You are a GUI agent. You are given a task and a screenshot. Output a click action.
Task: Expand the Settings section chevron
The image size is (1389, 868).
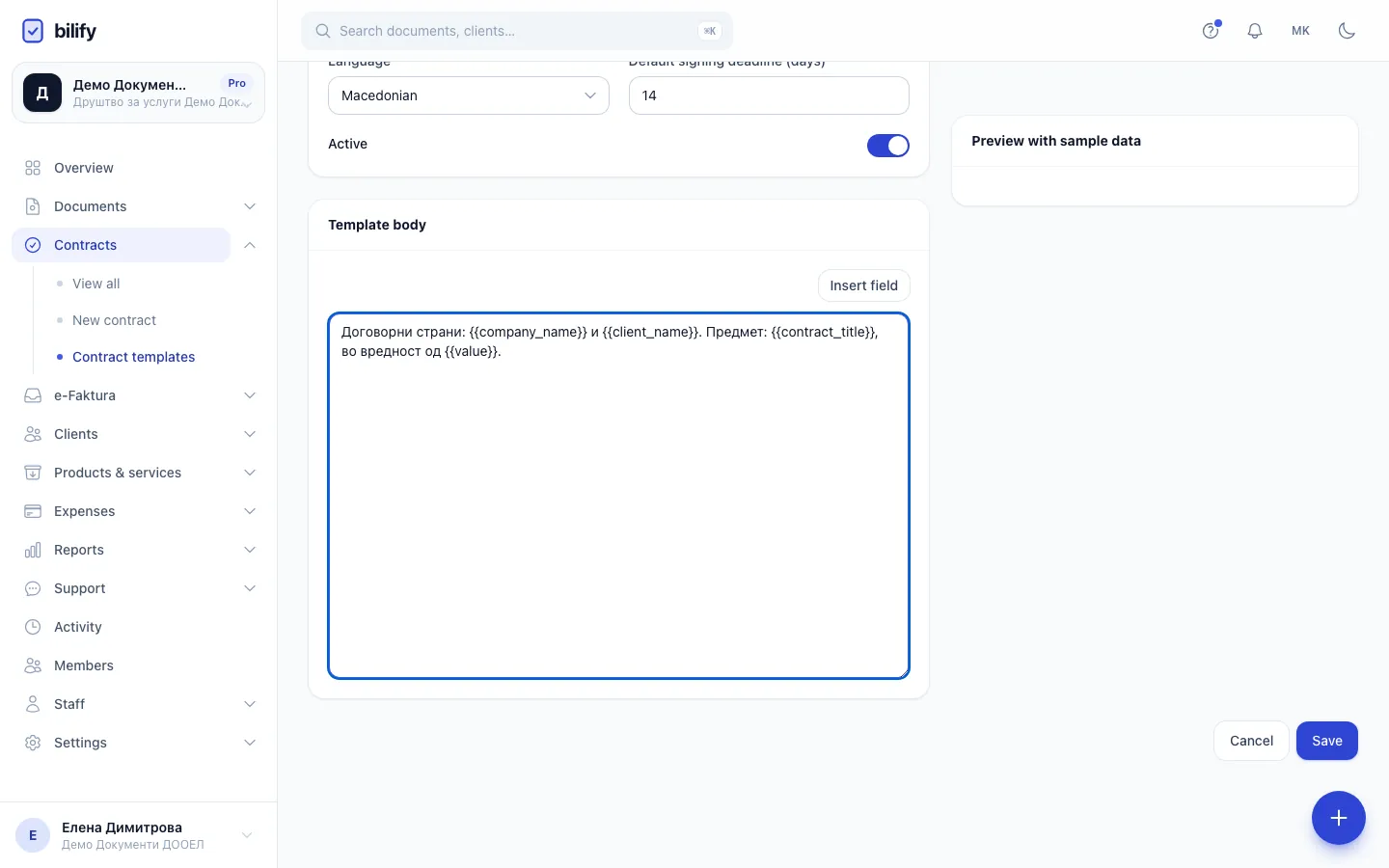pos(250,743)
